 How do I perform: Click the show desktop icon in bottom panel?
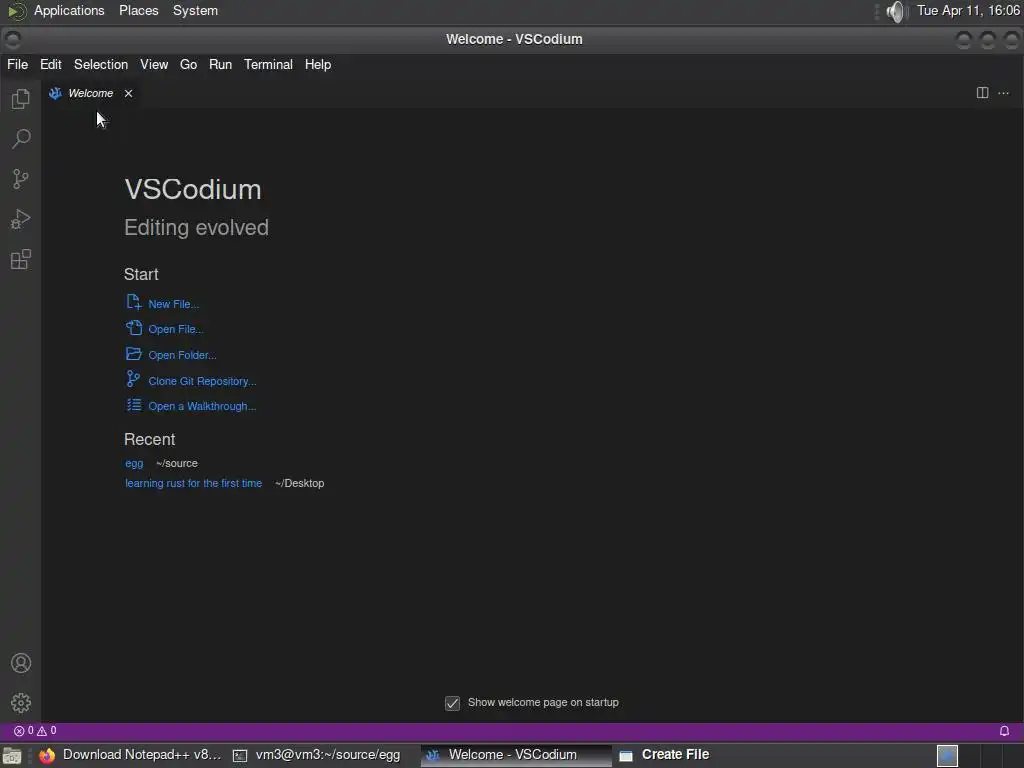click(12, 756)
